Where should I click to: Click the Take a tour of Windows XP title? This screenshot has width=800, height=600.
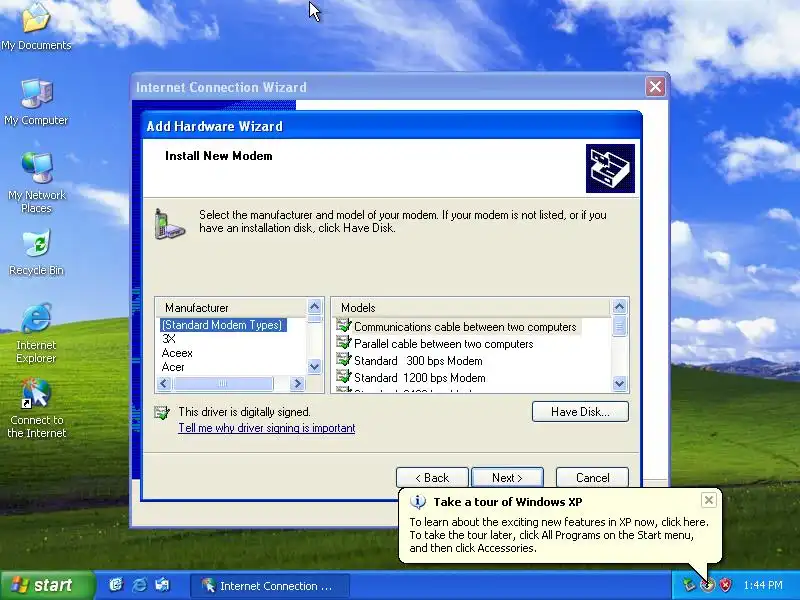[x=508, y=502]
